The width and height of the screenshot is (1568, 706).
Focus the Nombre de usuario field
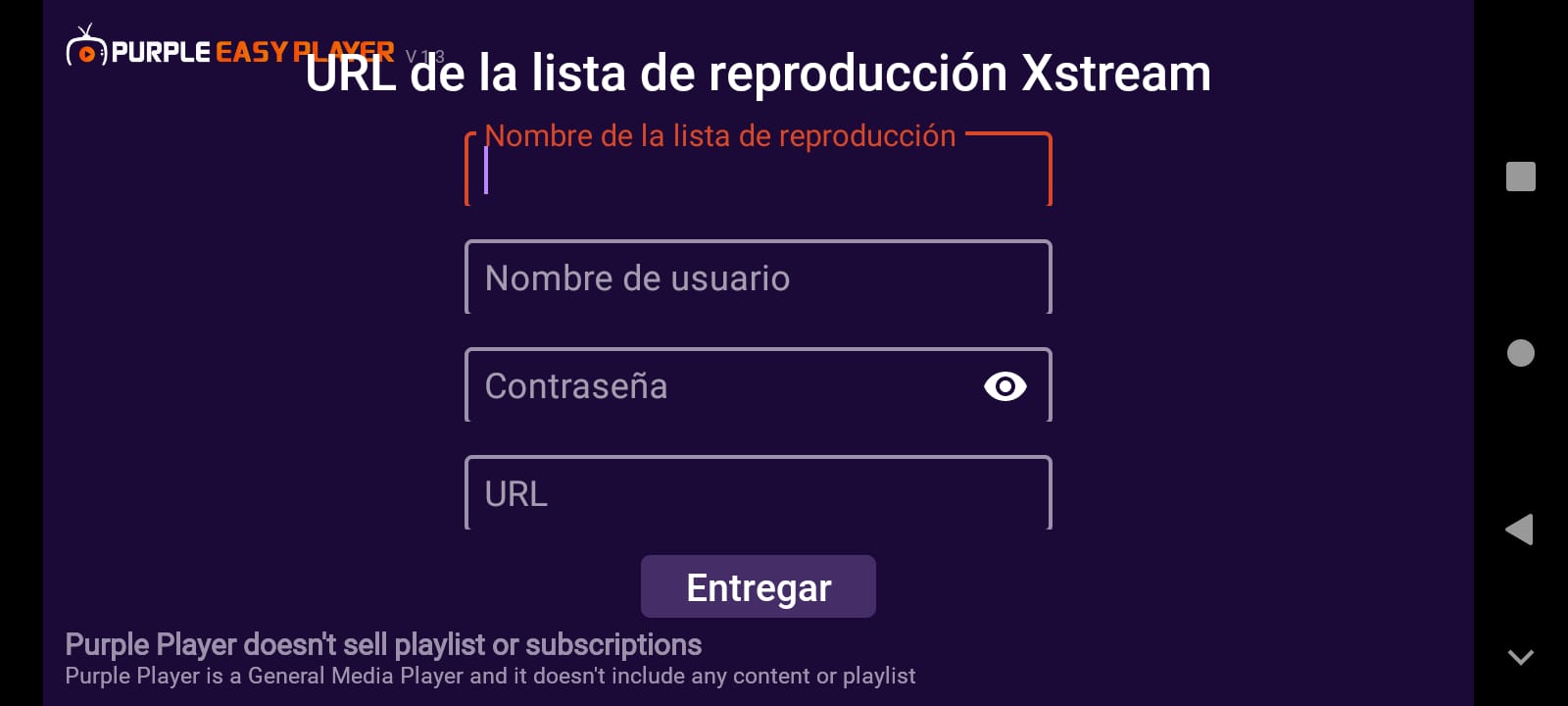click(759, 277)
